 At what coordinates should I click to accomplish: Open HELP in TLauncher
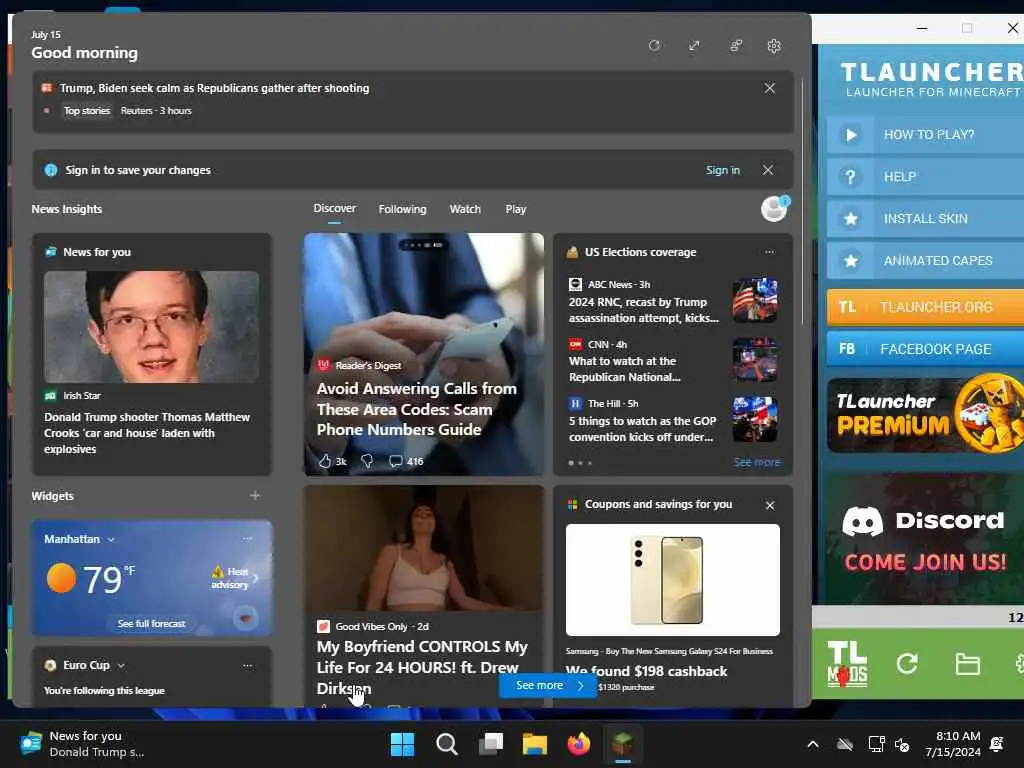[x=925, y=176]
